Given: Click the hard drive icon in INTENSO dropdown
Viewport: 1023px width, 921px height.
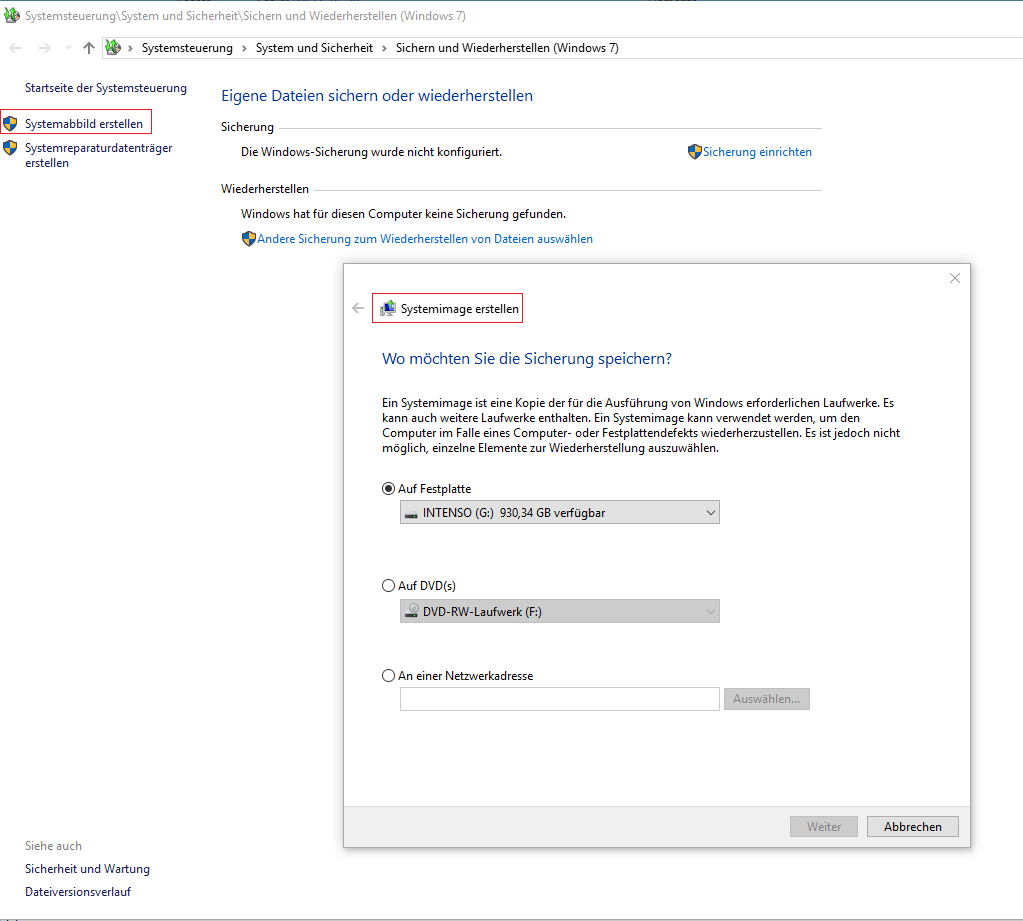Looking at the screenshot, I should (410, 514).
